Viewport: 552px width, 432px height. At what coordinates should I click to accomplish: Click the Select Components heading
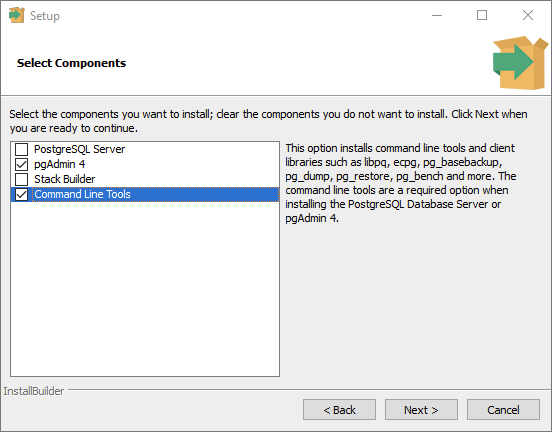click(71, 63)
